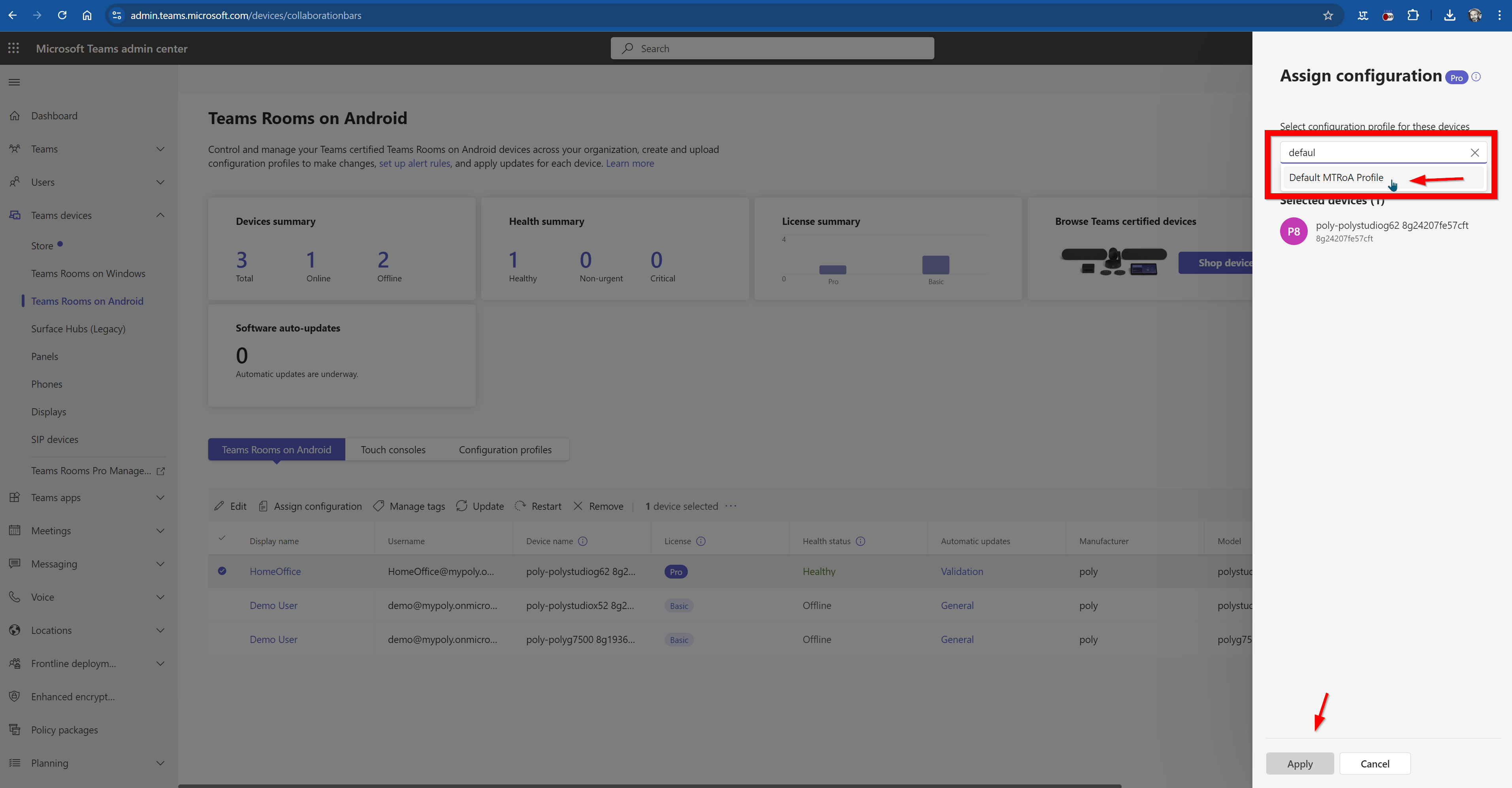Bookmark the page with the star icon
The width and height of the screenshot is (1512, 788).
pos(1328,15)
